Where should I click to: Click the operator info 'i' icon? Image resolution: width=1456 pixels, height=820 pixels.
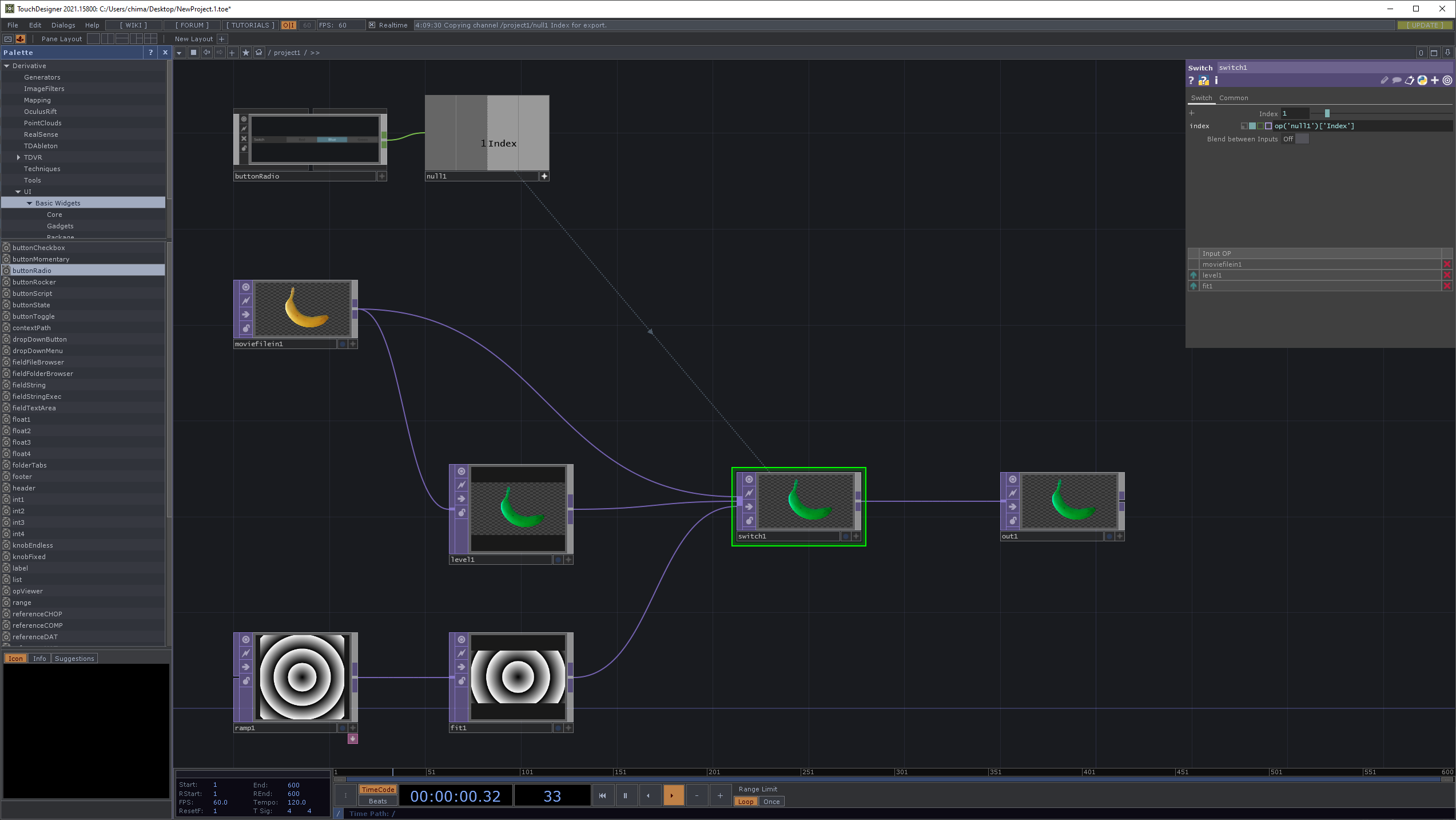click(x=1216, y=81)
